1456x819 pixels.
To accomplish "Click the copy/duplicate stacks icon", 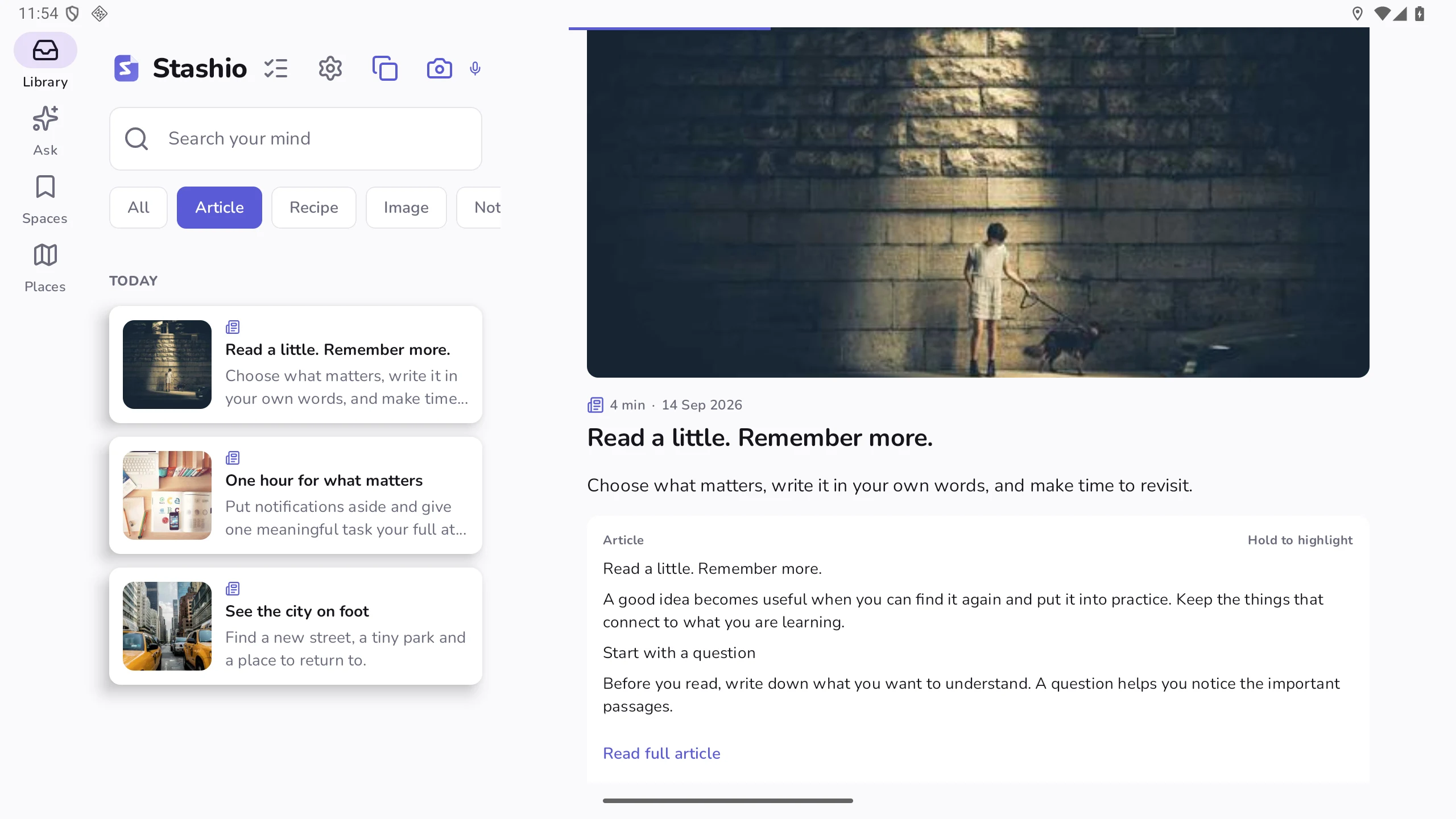I will coord(385,68).
